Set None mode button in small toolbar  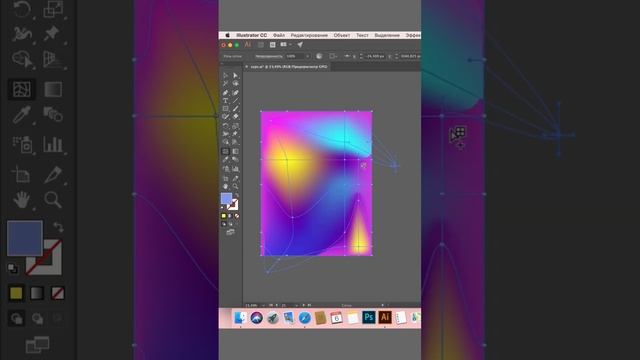pyautogui.click(x=236, y=216)
